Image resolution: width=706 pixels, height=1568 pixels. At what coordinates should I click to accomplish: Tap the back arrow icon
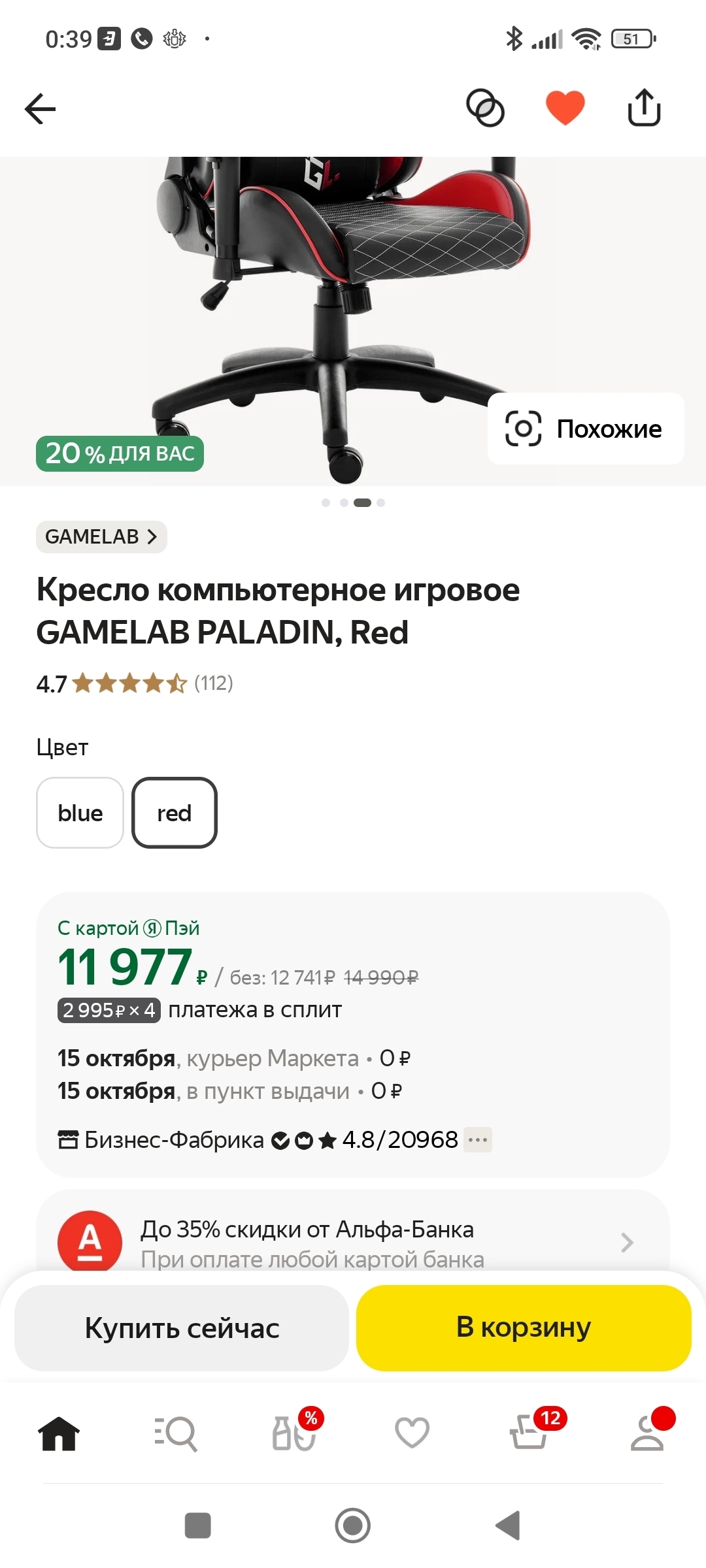click(x=41, y=108)
